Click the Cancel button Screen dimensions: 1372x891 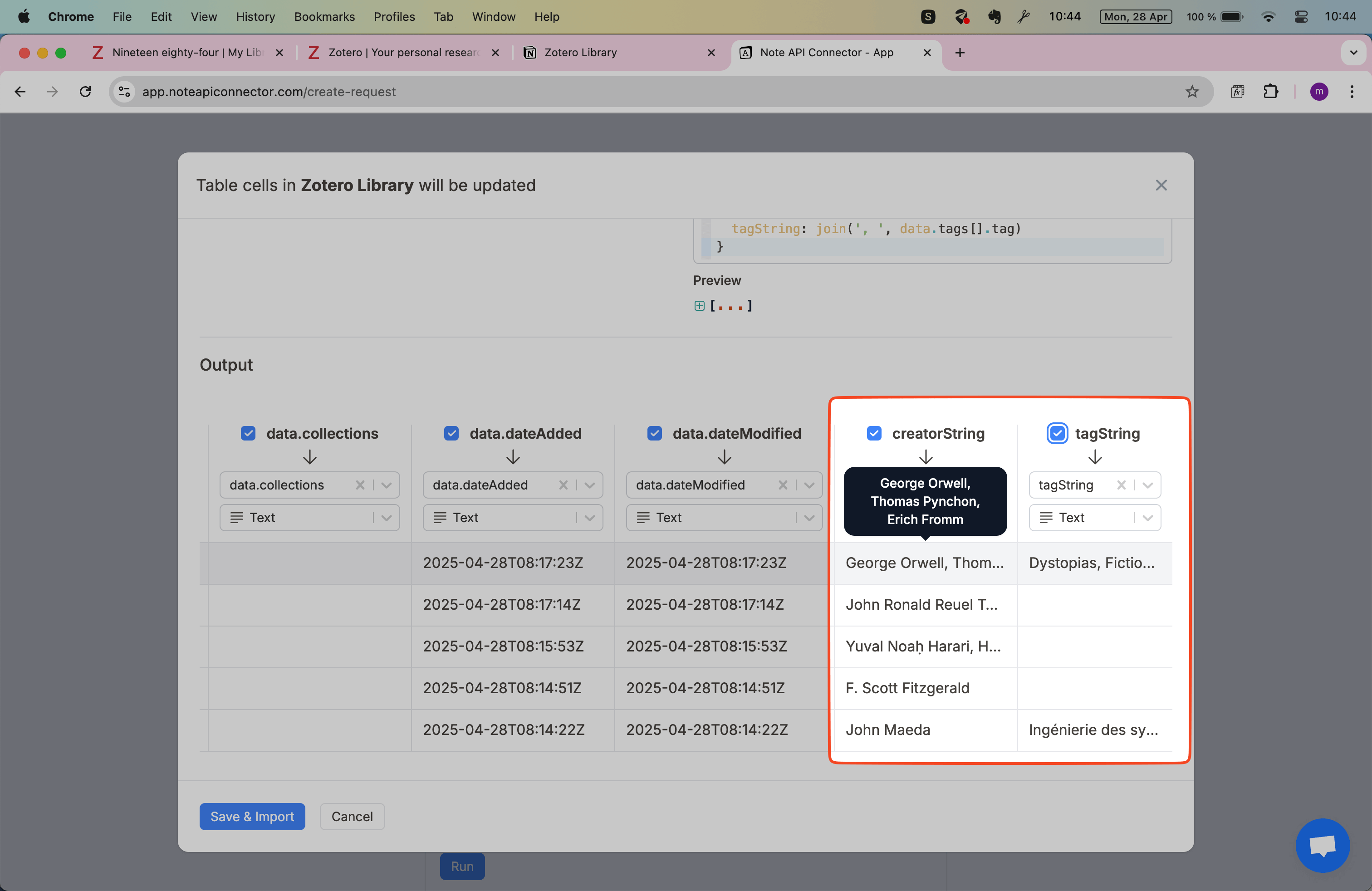[352, 816]
